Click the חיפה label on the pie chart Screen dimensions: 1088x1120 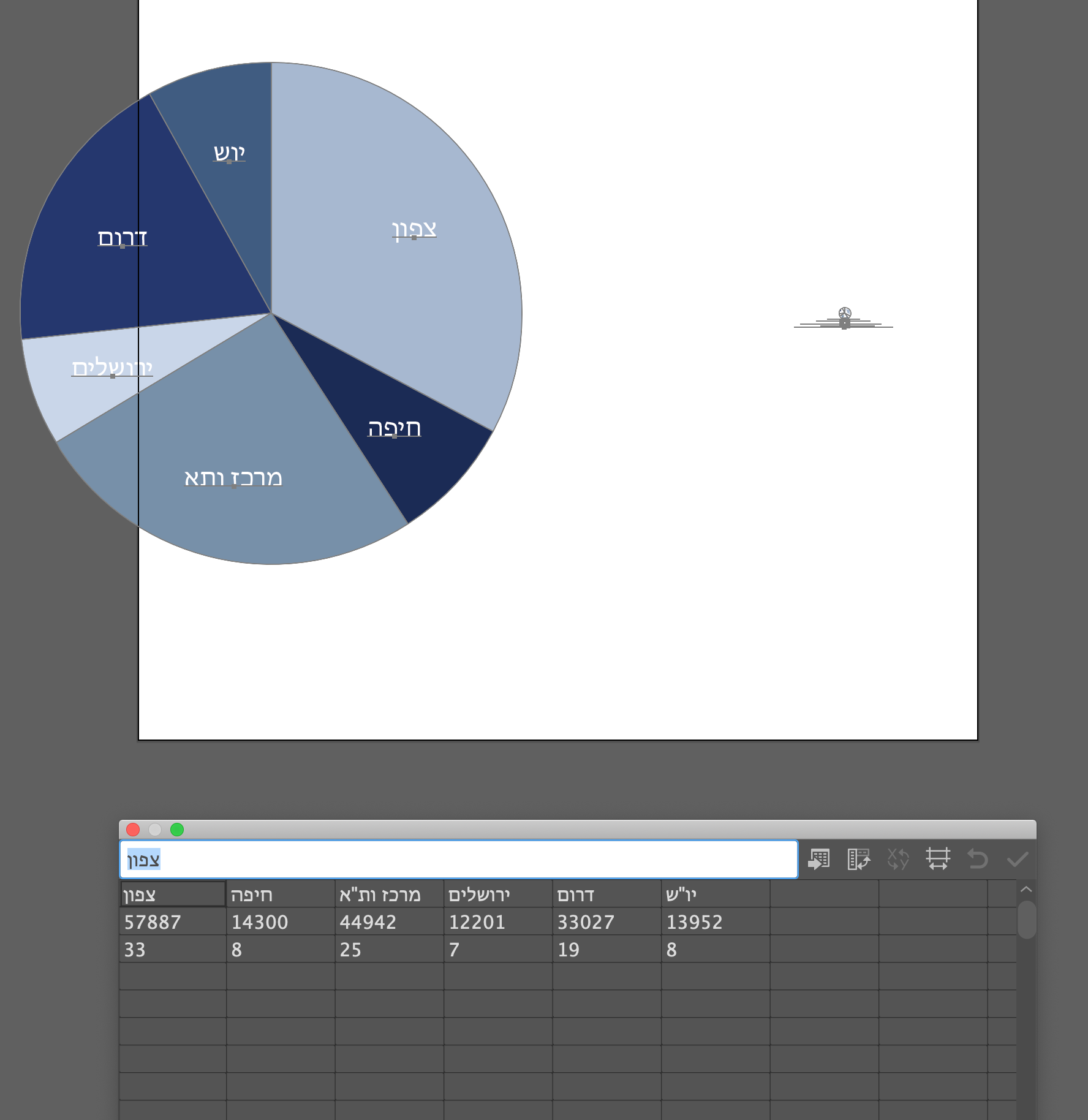(x=395, y=429)
